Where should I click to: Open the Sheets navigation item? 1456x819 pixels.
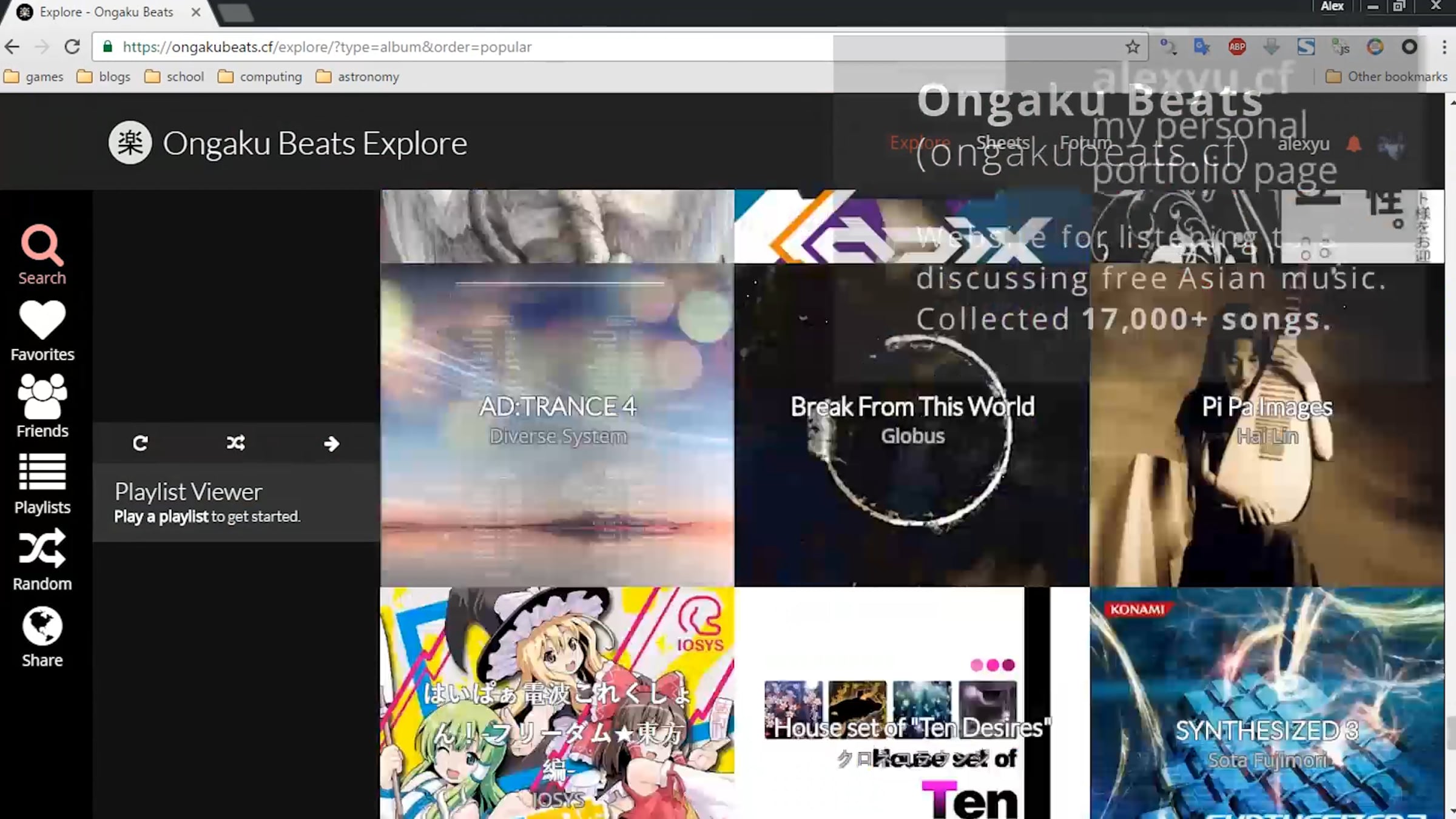pos(1003,143)
